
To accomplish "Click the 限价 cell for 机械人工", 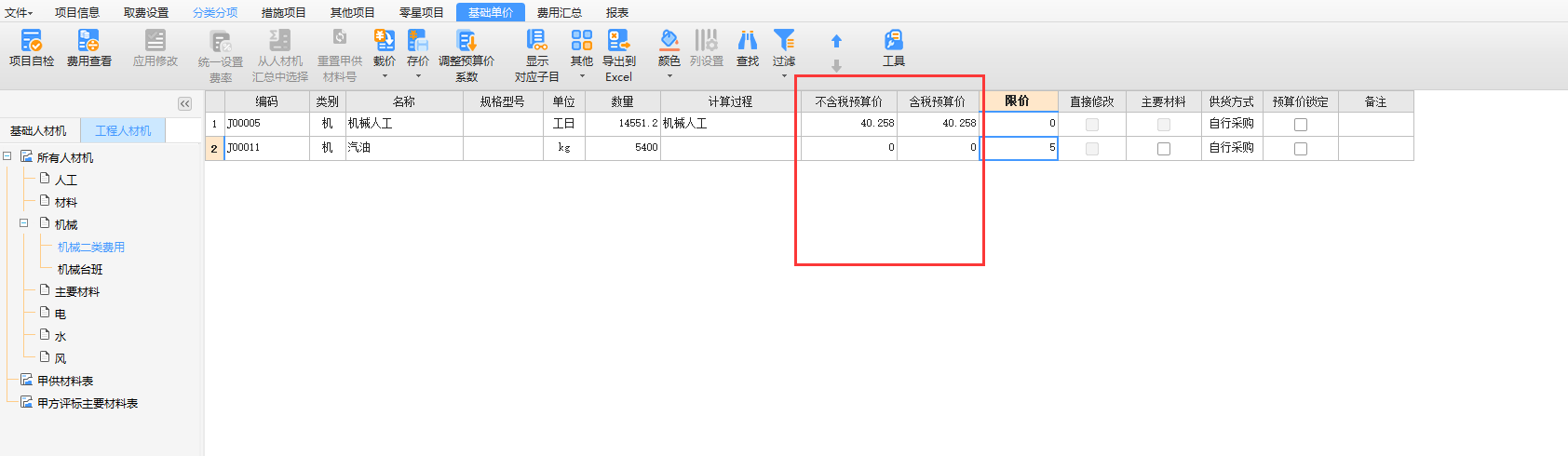I will coord(1018,124).
